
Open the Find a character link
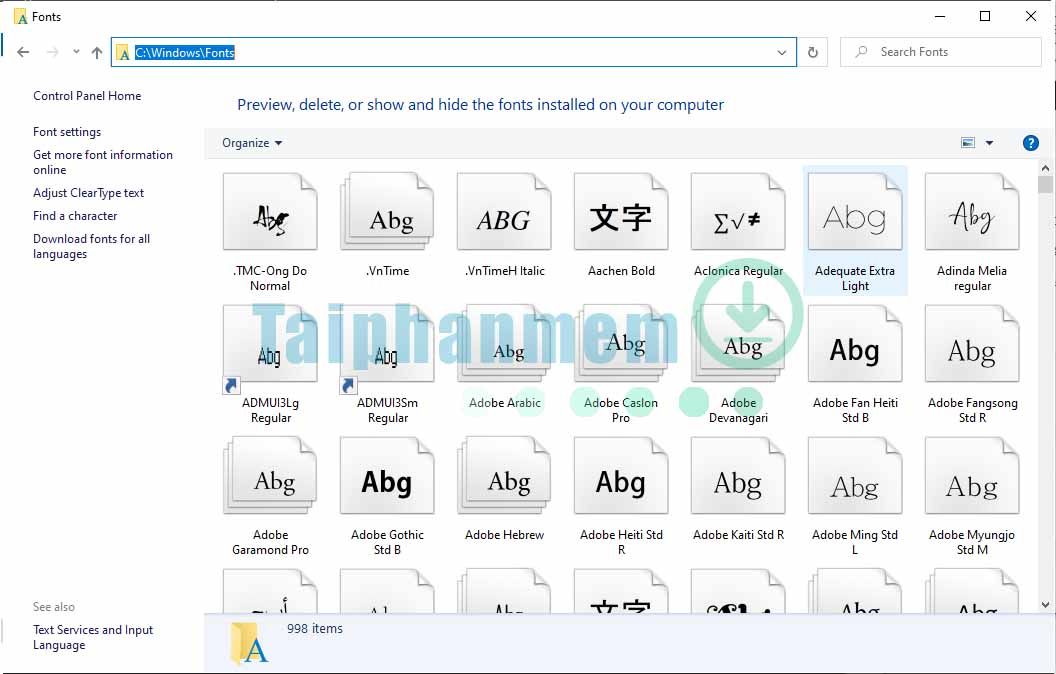point(75,216)
